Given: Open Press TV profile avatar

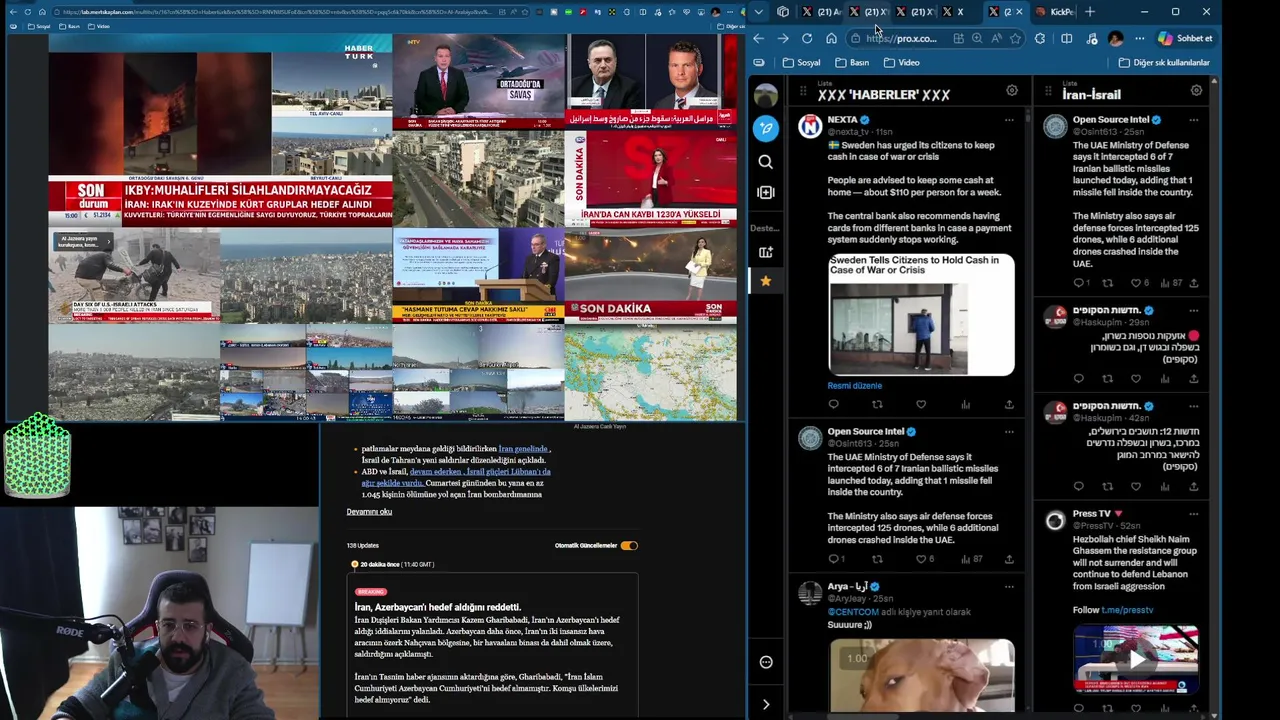Looking at the screenshot, I should (x=1055, y=520).
